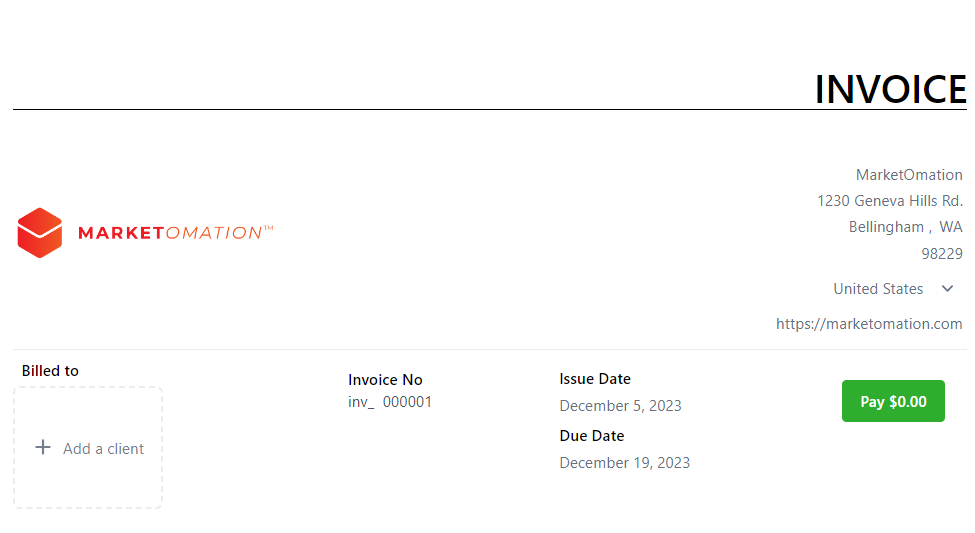Click the Add a client box
The height and width of the screenshot is (533, 975).
[88, 448]
